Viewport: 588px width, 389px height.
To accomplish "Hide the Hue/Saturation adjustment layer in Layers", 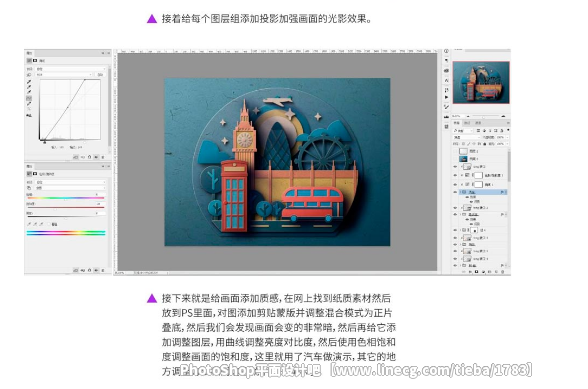I will click(x=455, y=176).
